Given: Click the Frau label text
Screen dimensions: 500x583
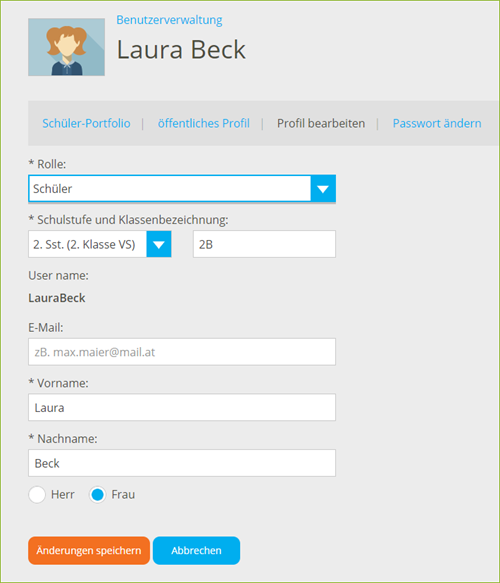Looking at the screenshot, I should [123, 495].
